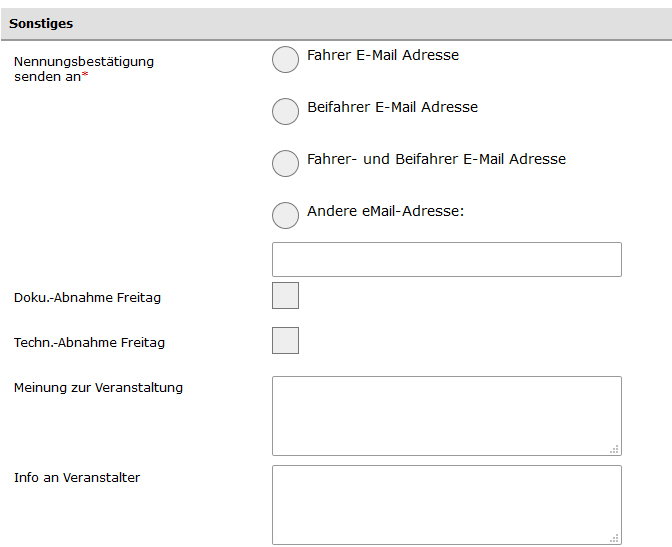Select the Fahrer E-Mail Adresse radio button

pyautogui.click(x=285, y=60)
